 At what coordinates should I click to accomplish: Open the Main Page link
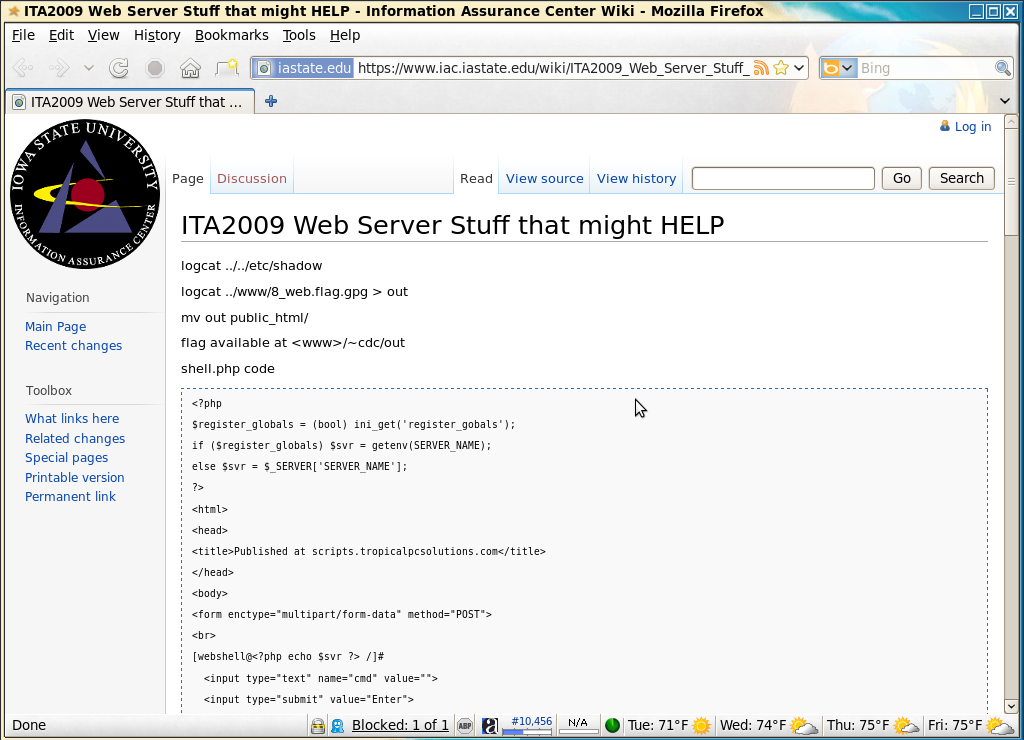coord(56,327)
